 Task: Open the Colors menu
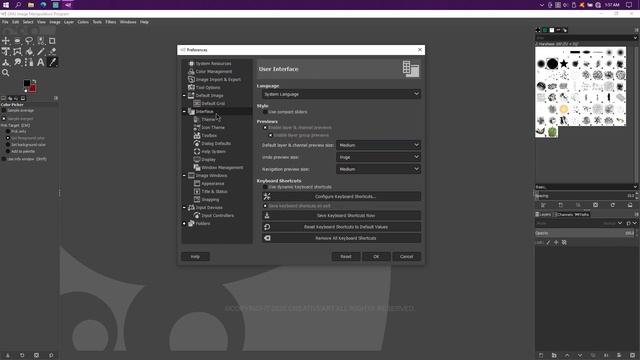coord(83,22)
